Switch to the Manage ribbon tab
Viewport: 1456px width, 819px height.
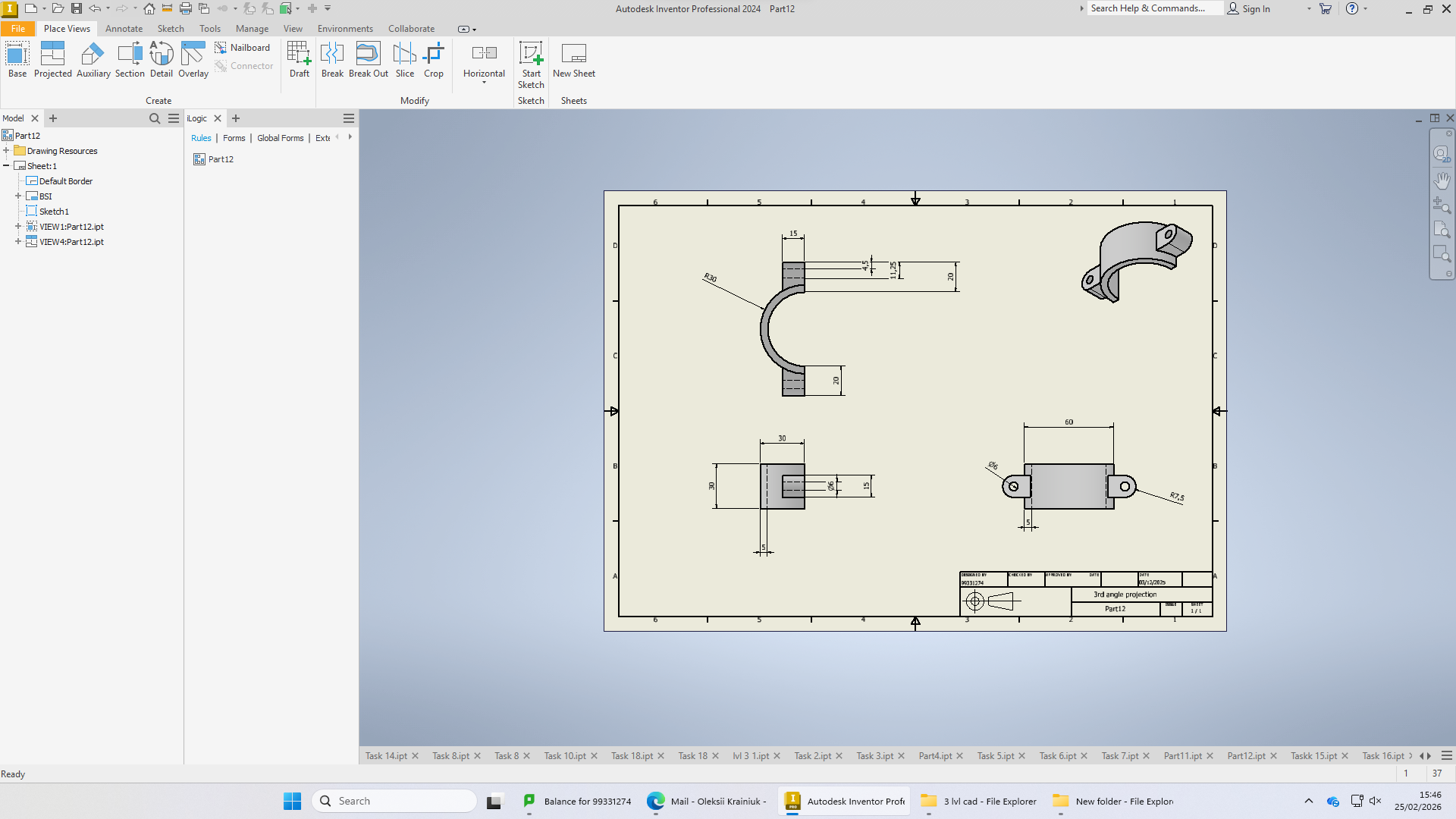click(x=252, y=29)
